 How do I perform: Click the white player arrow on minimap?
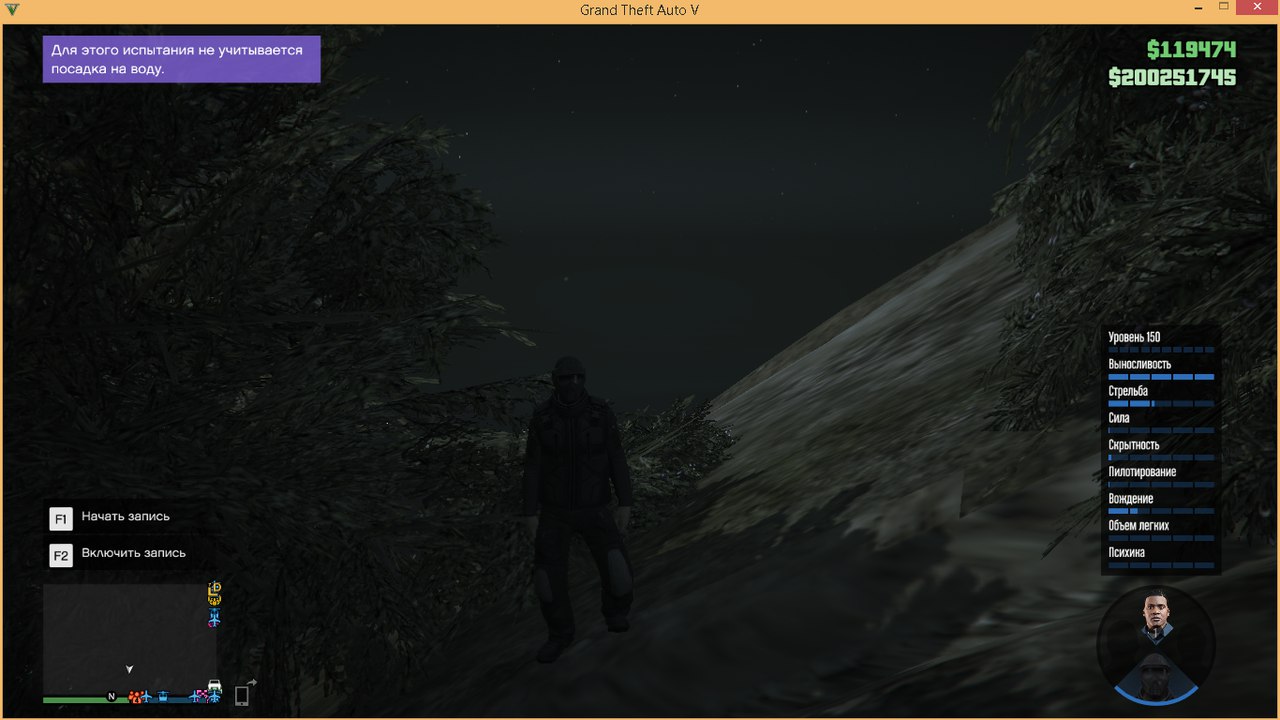129,669
